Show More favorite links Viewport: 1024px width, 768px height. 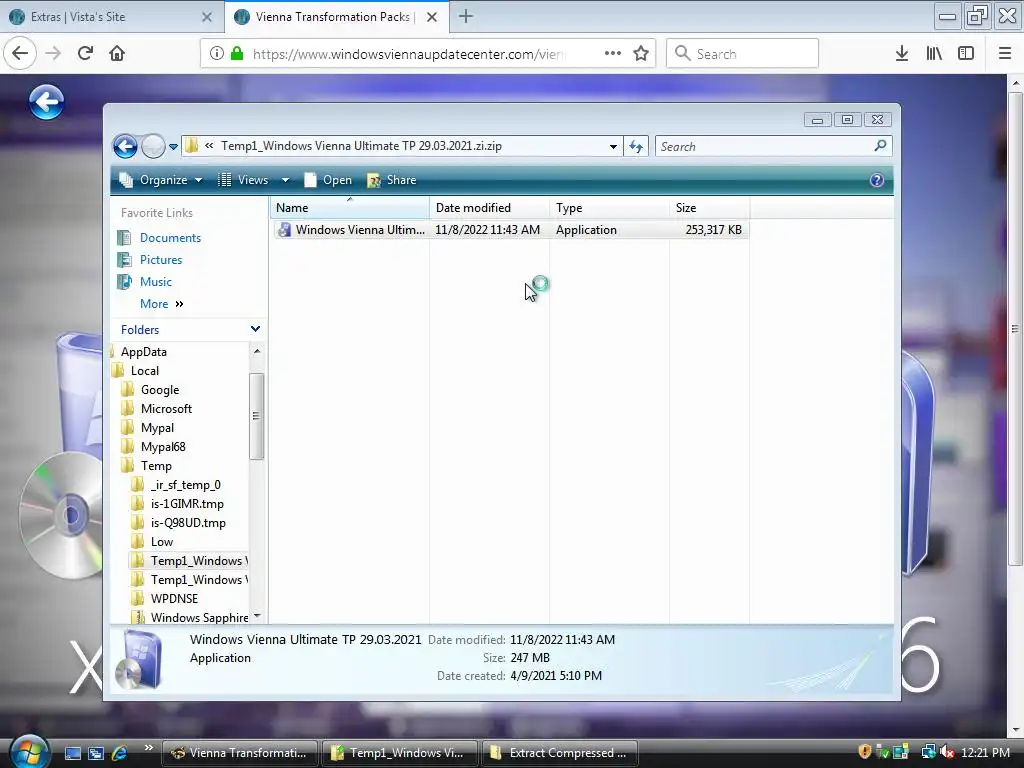point(161,304)
